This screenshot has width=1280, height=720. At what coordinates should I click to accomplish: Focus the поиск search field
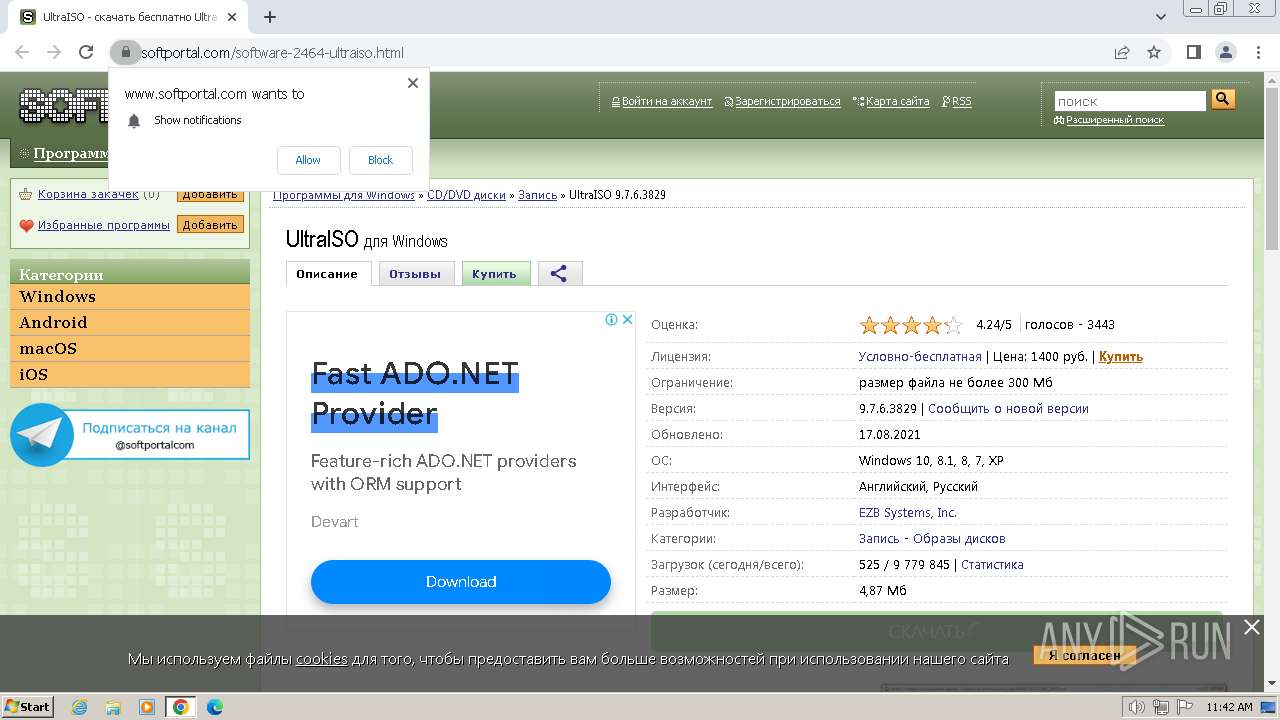(1130, 101)
